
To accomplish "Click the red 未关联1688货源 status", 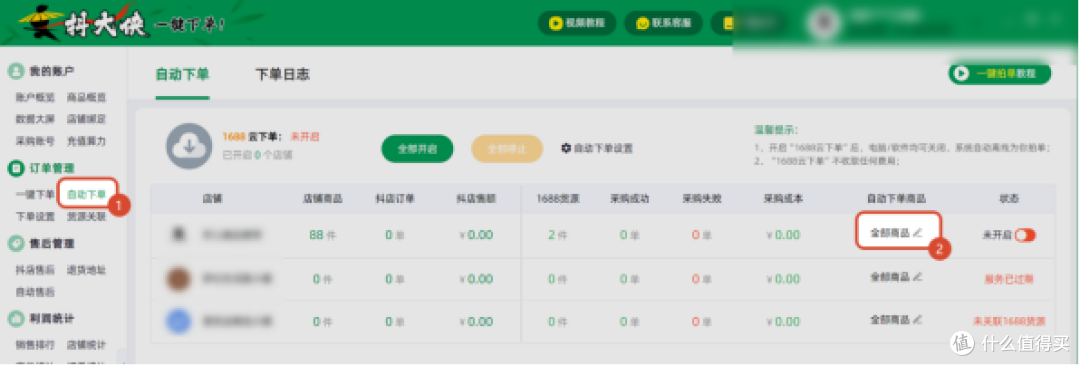I will pyautogui.click(x=1009, y=321).
